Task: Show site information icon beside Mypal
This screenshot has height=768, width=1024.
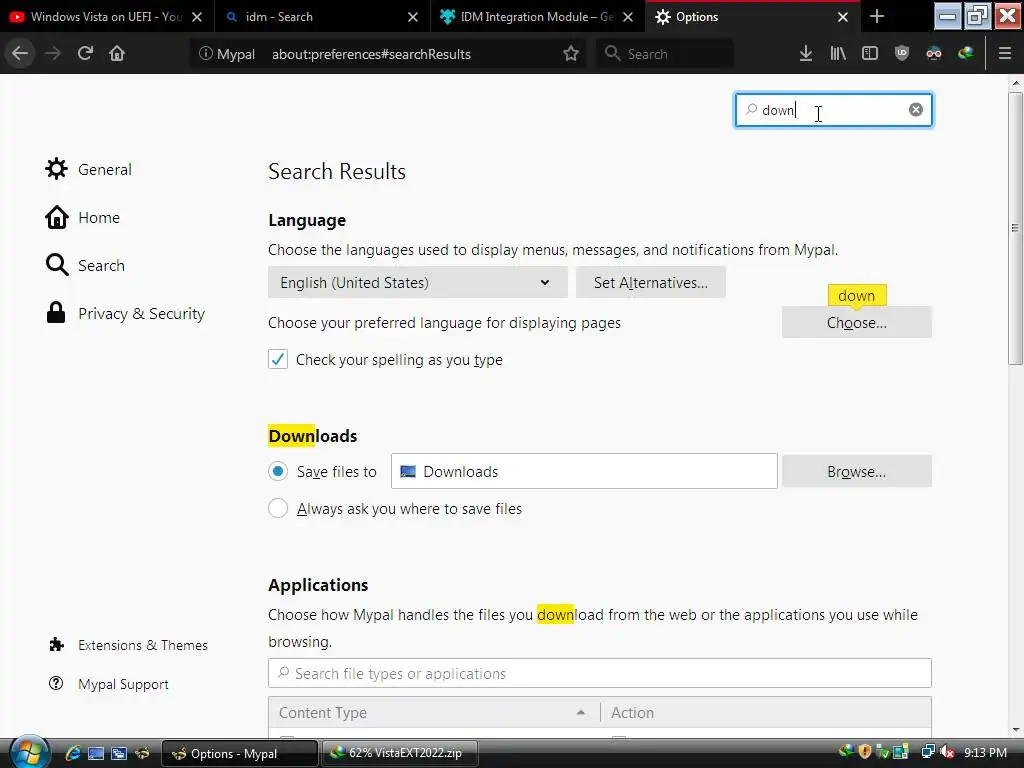Action: coord(205,54)
